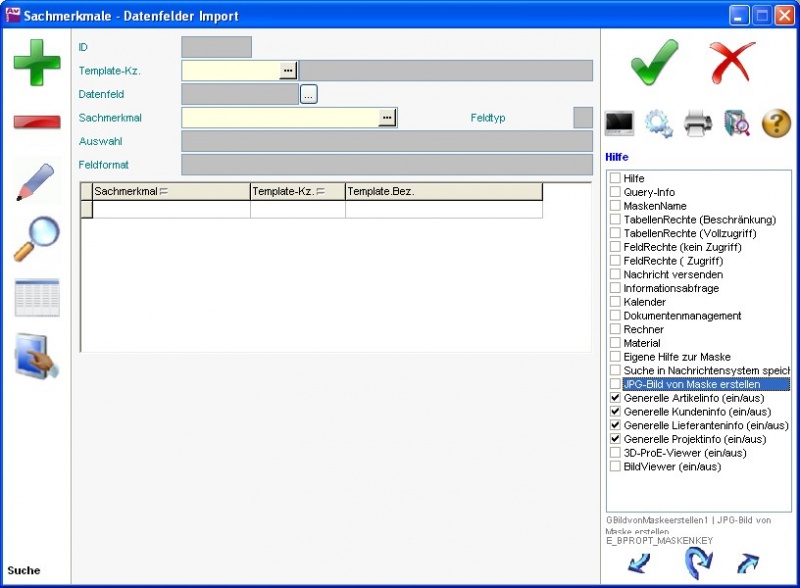The image size is (800, 588).
Task: Click the printer icon
Action: point(698,123)
